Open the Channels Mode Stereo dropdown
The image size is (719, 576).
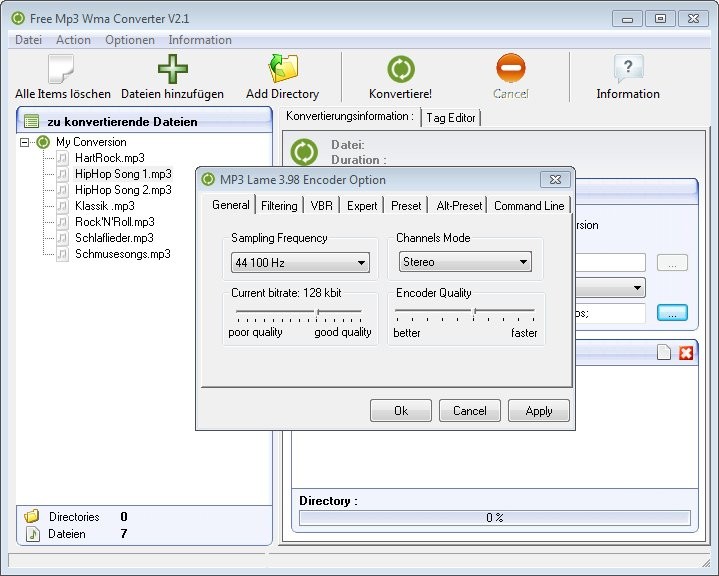[465, 262]
